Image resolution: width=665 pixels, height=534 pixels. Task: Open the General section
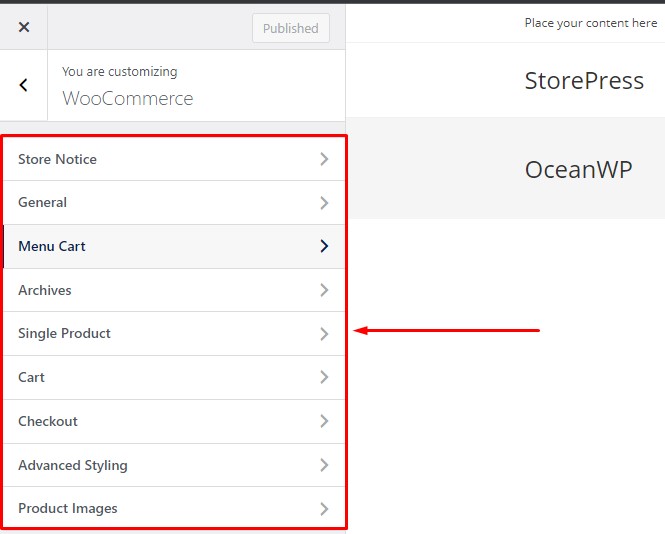click(174, 203)
